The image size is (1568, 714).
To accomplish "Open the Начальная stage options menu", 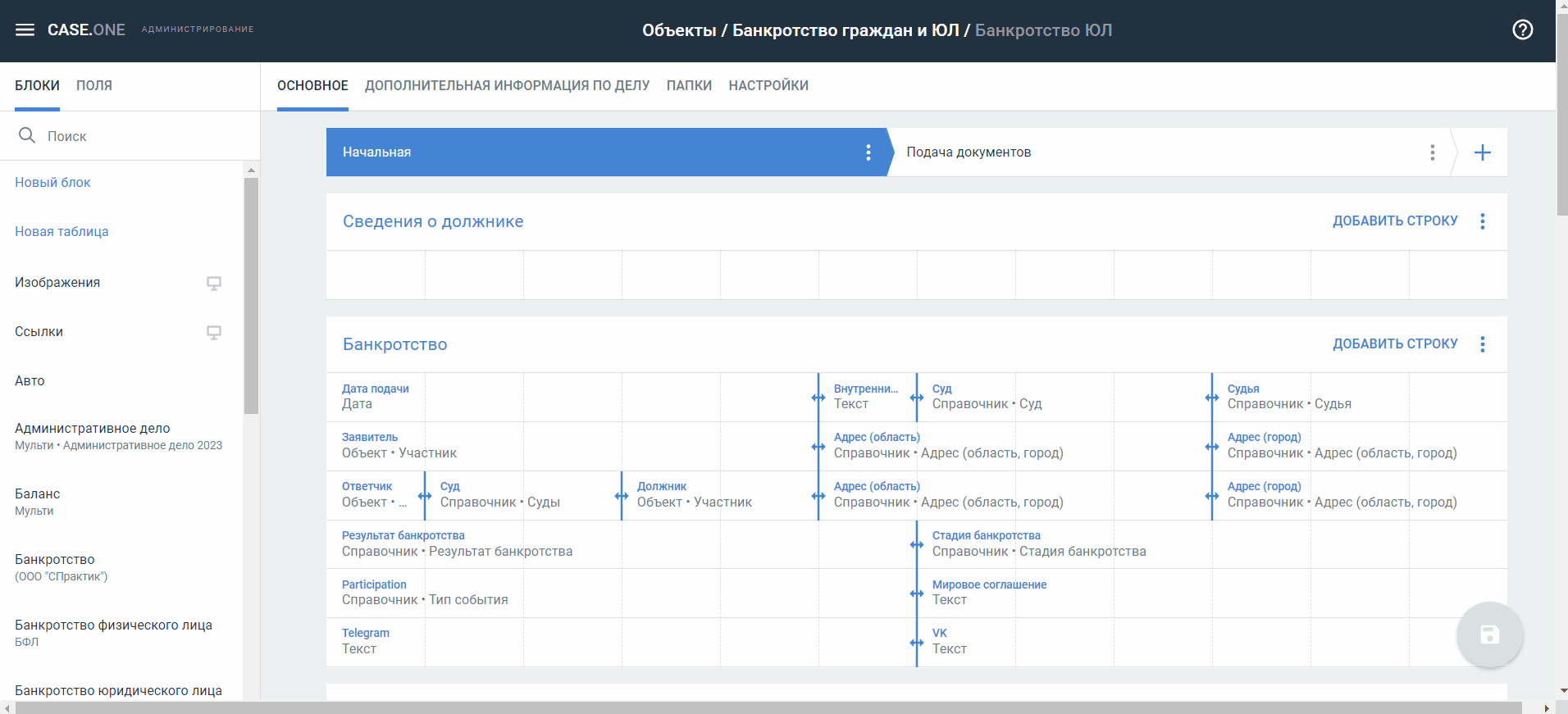I will (x=868, y=152).
